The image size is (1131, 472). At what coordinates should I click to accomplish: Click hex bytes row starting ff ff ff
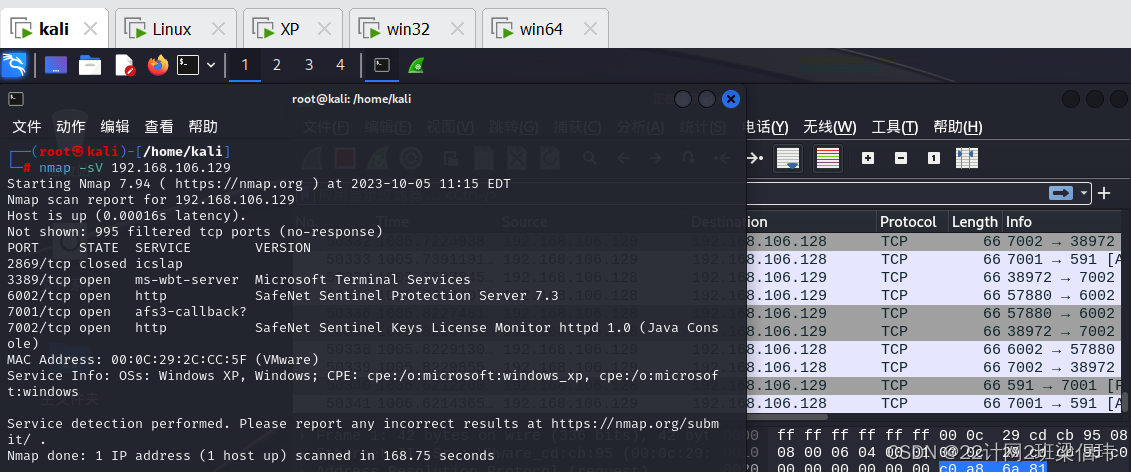pyautogui.click(x=952, y=434)
